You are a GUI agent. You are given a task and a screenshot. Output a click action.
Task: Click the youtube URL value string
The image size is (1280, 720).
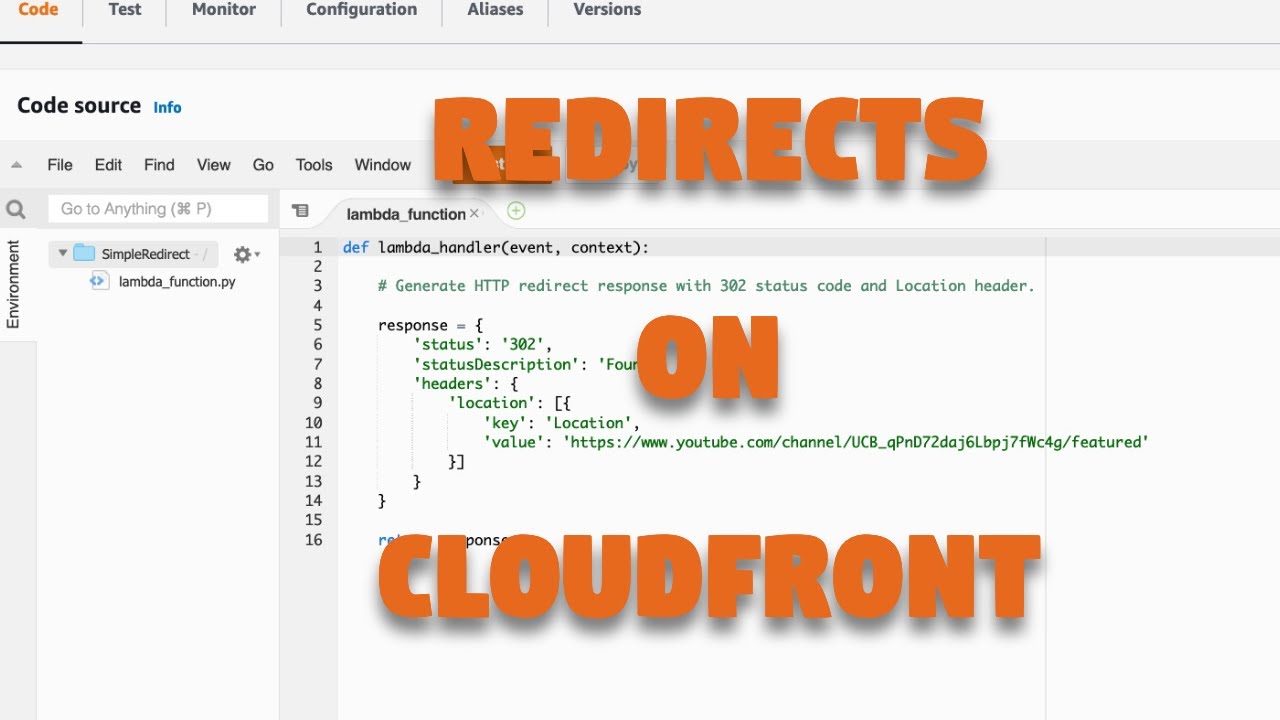coord(856,442)
